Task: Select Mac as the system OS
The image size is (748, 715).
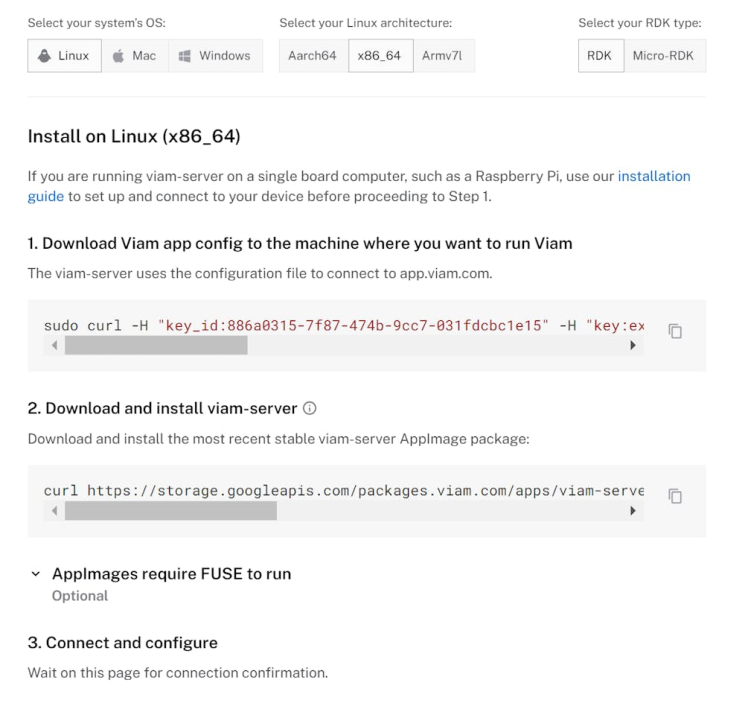Action: [134, 56]
